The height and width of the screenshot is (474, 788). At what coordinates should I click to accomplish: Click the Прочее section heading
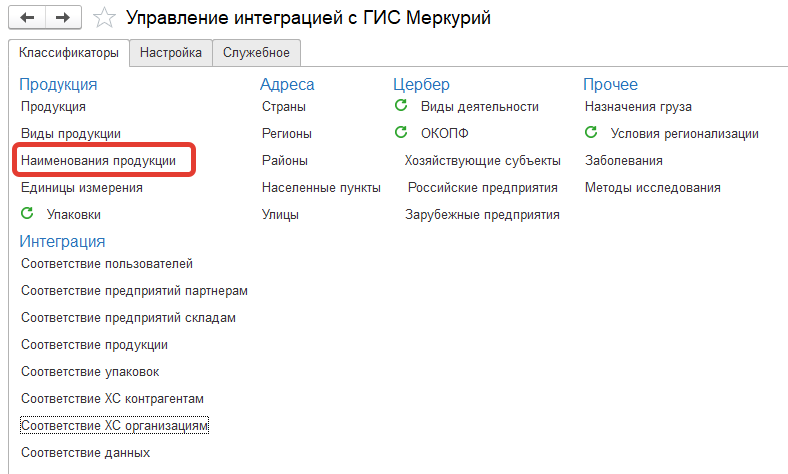pyautogui.click(x=610, y=84)
